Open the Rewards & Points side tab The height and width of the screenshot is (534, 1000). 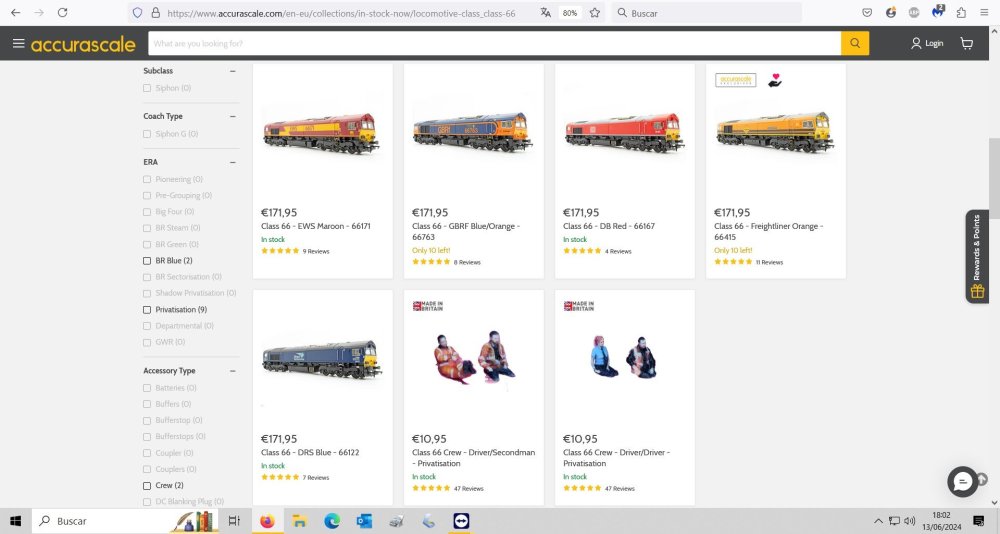click(977, 256)
